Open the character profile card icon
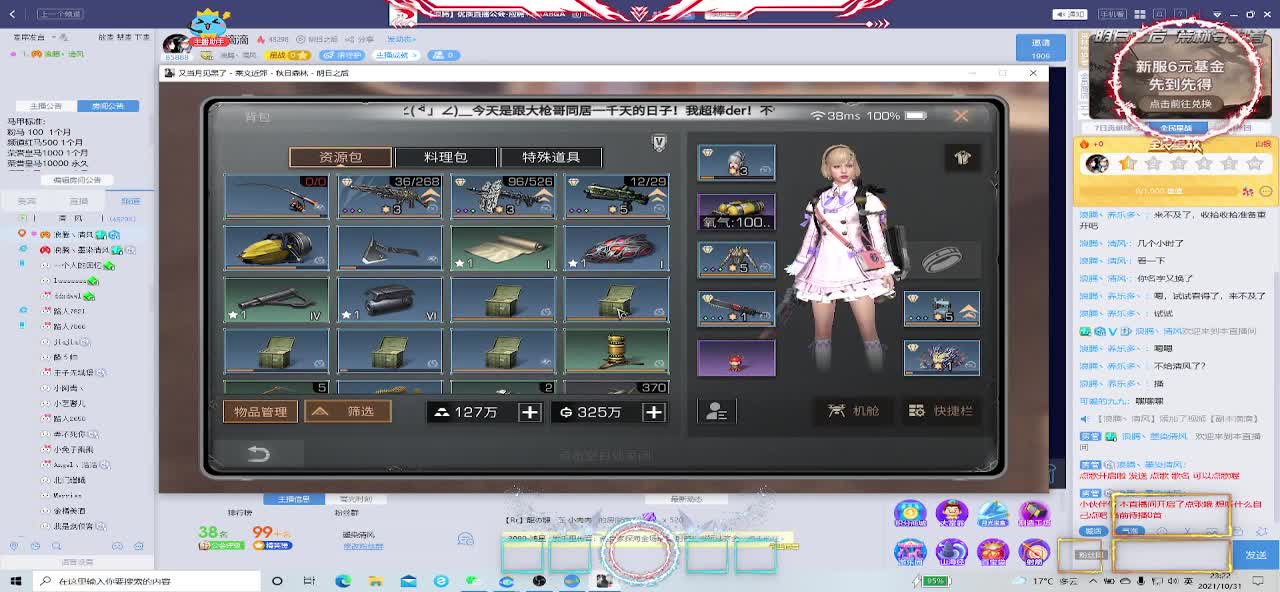 716,411
